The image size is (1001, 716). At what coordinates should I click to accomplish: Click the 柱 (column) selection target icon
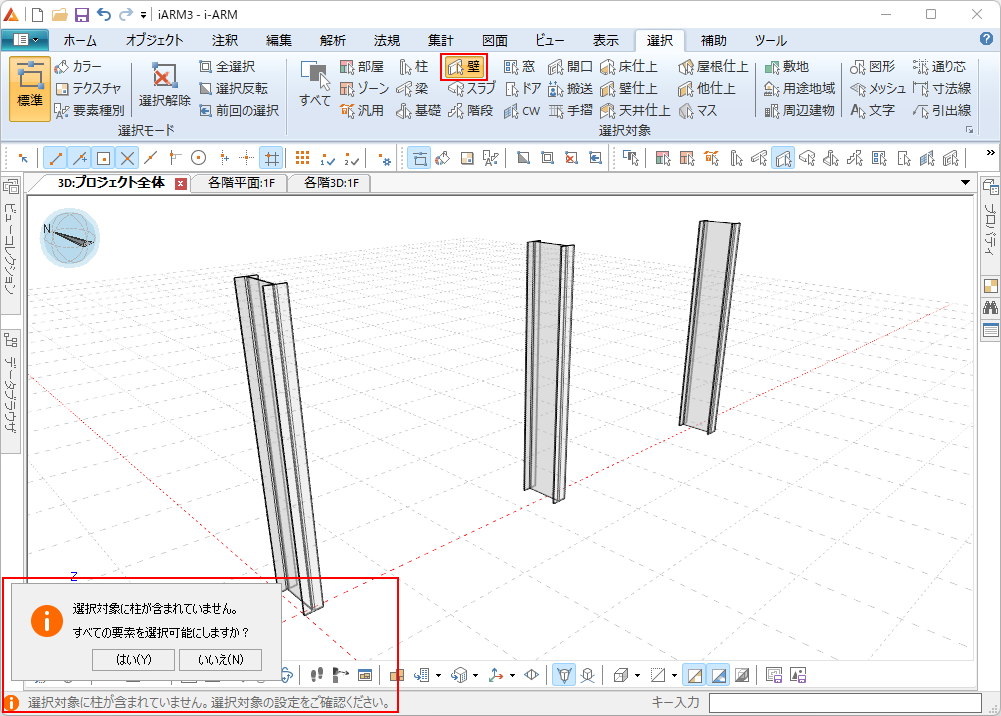click(x=414, y=67)
